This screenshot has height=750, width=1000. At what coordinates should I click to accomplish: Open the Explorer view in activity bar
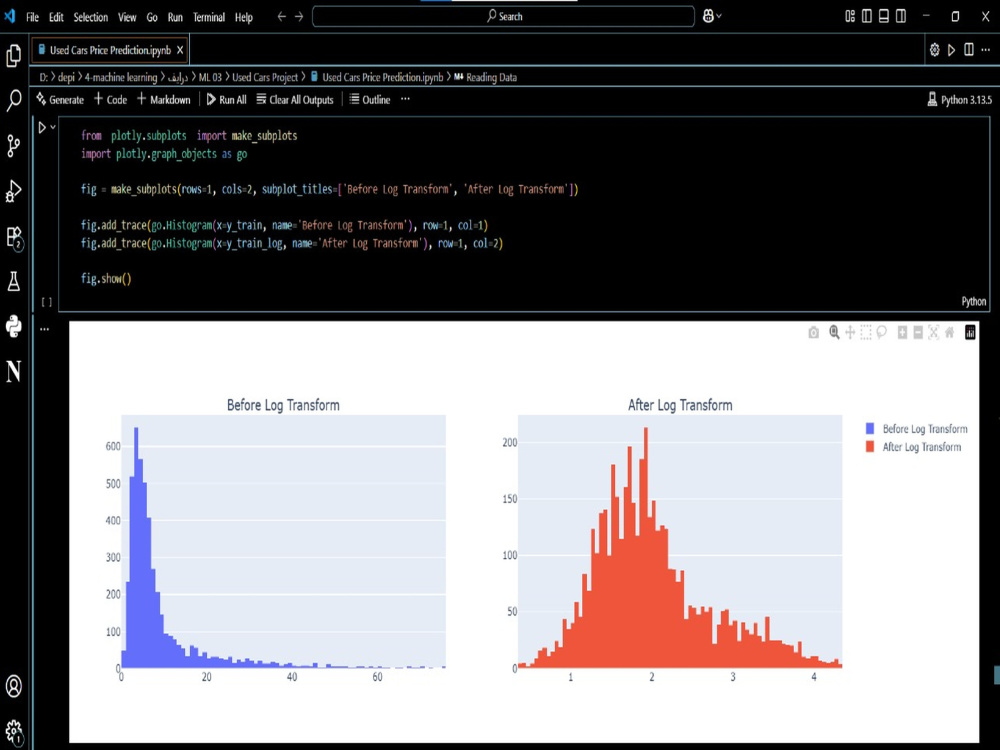tap(13, 55)
